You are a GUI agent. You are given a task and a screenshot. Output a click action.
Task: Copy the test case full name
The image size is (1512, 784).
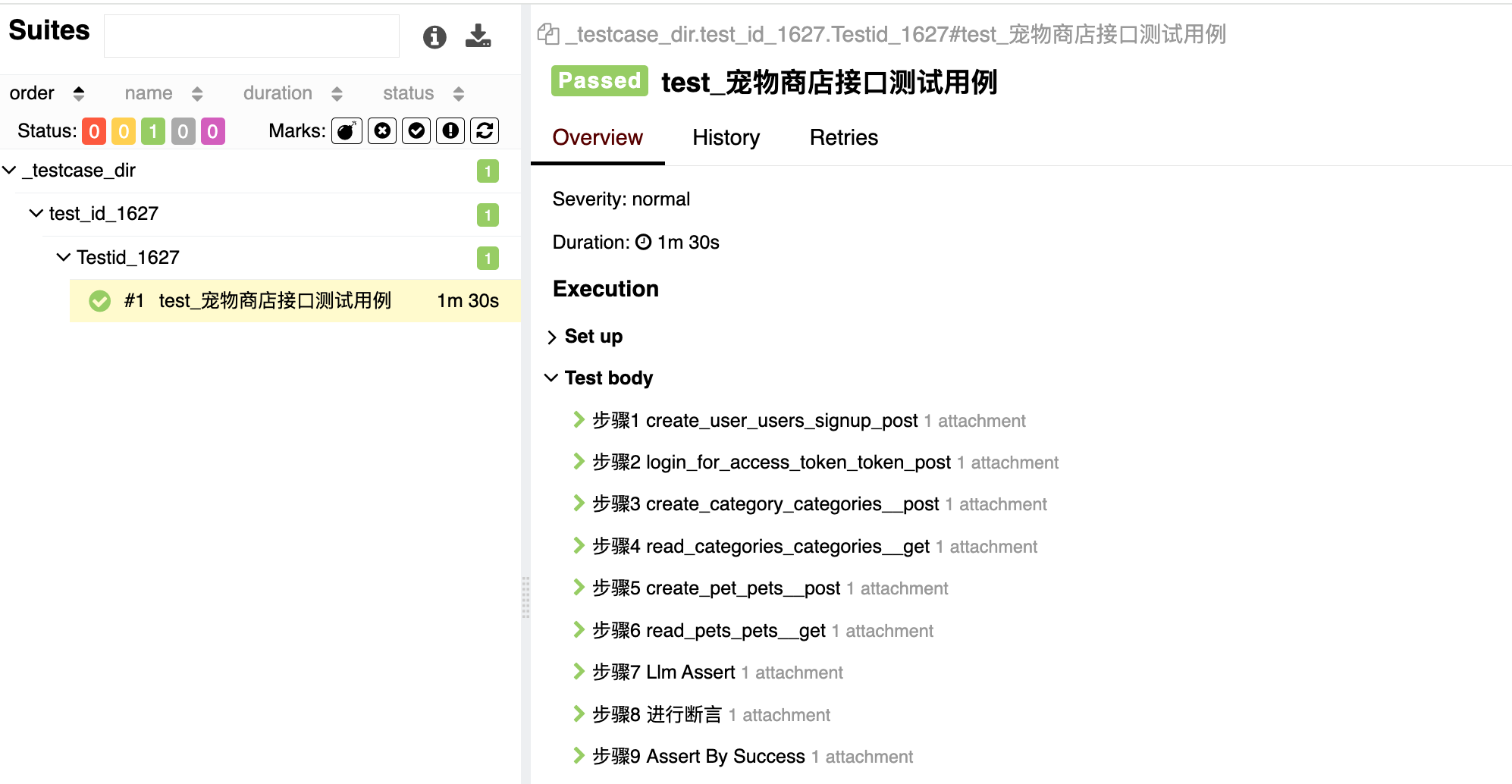click(x=547, y=34)
